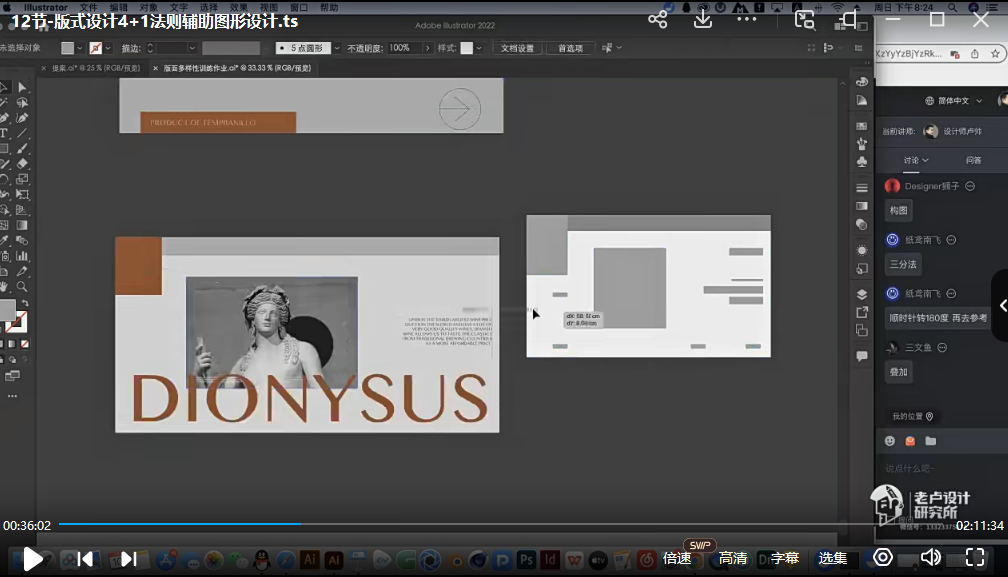The image size is (1008, 577).
Task: Select the Type tool in Illustrator toolbar
Action: pyautogui.click(x=5, y=133)
